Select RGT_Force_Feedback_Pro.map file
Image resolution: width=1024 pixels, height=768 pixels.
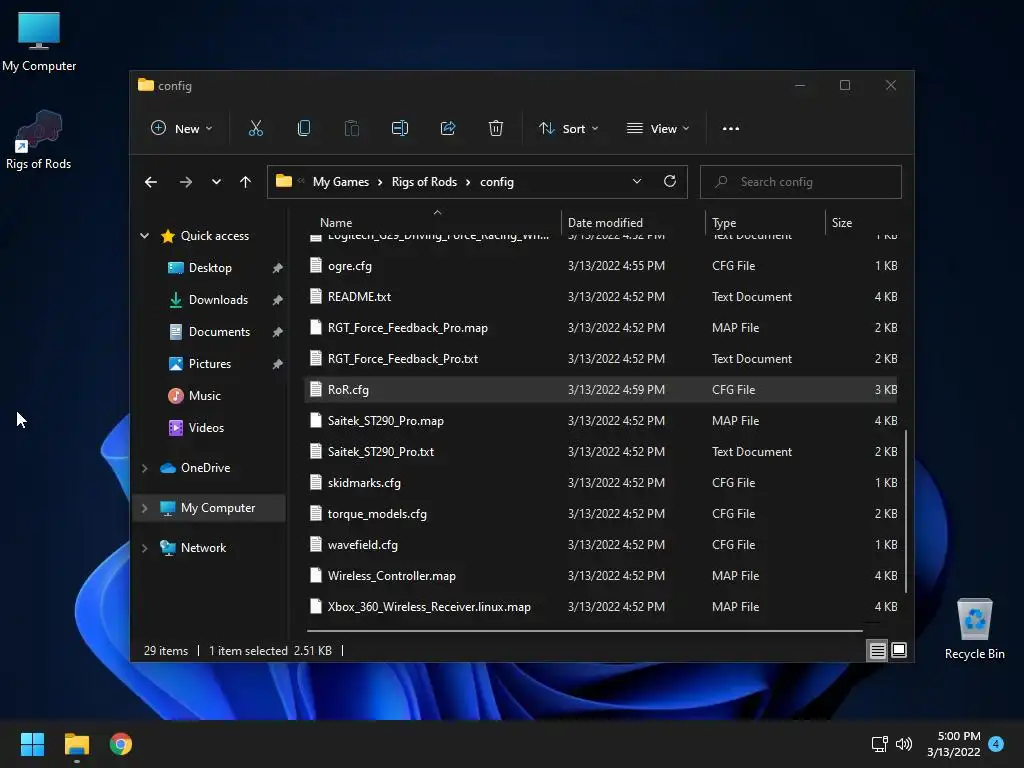tap(601, 328)
